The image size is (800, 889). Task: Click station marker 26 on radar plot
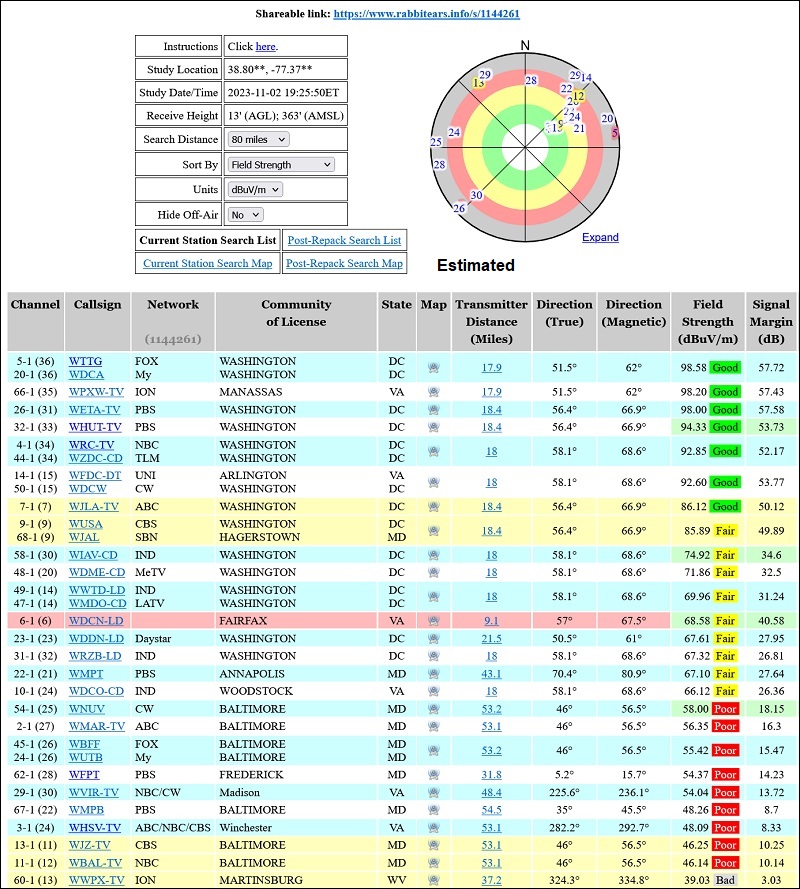coord(459,208)
